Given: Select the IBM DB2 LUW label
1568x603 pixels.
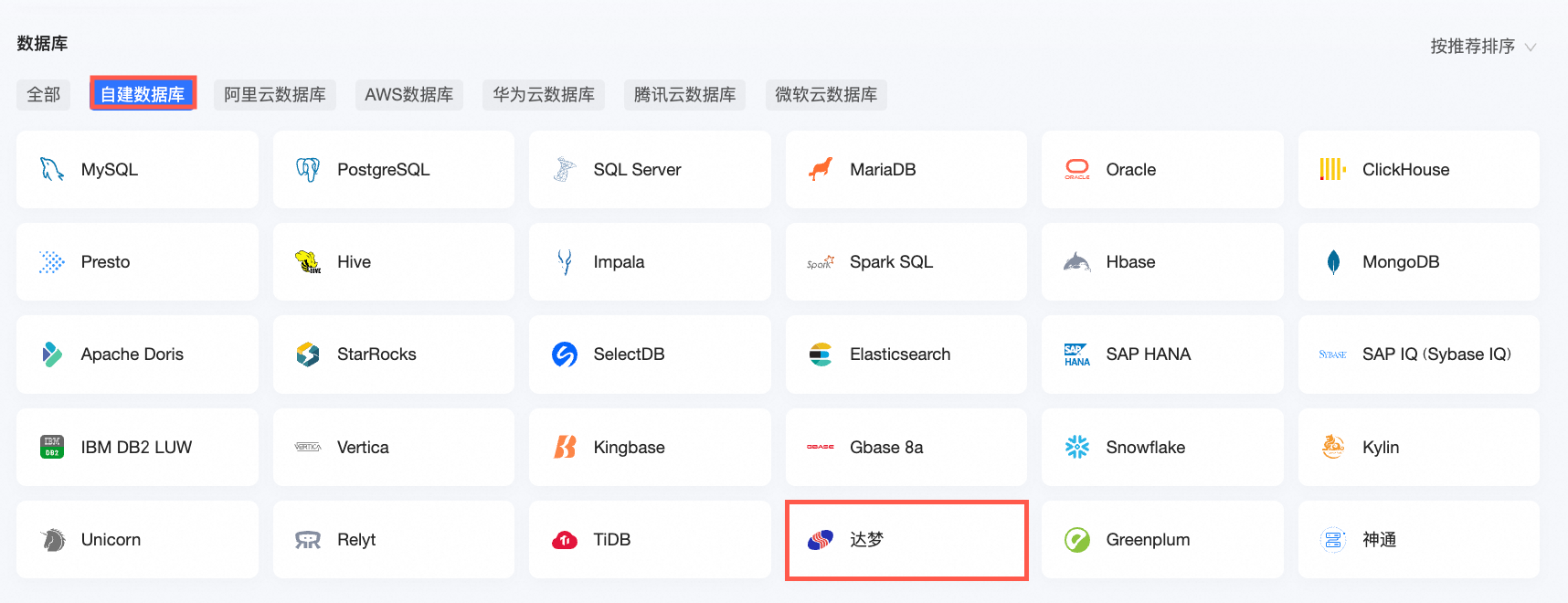Looking at the screenshot, I should point(136,448).
